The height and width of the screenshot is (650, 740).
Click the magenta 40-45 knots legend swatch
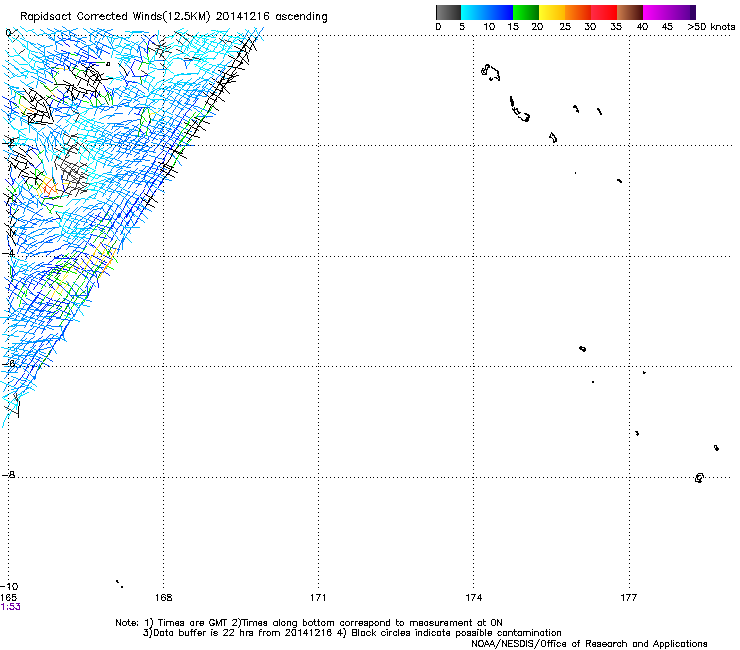[656, 12]
